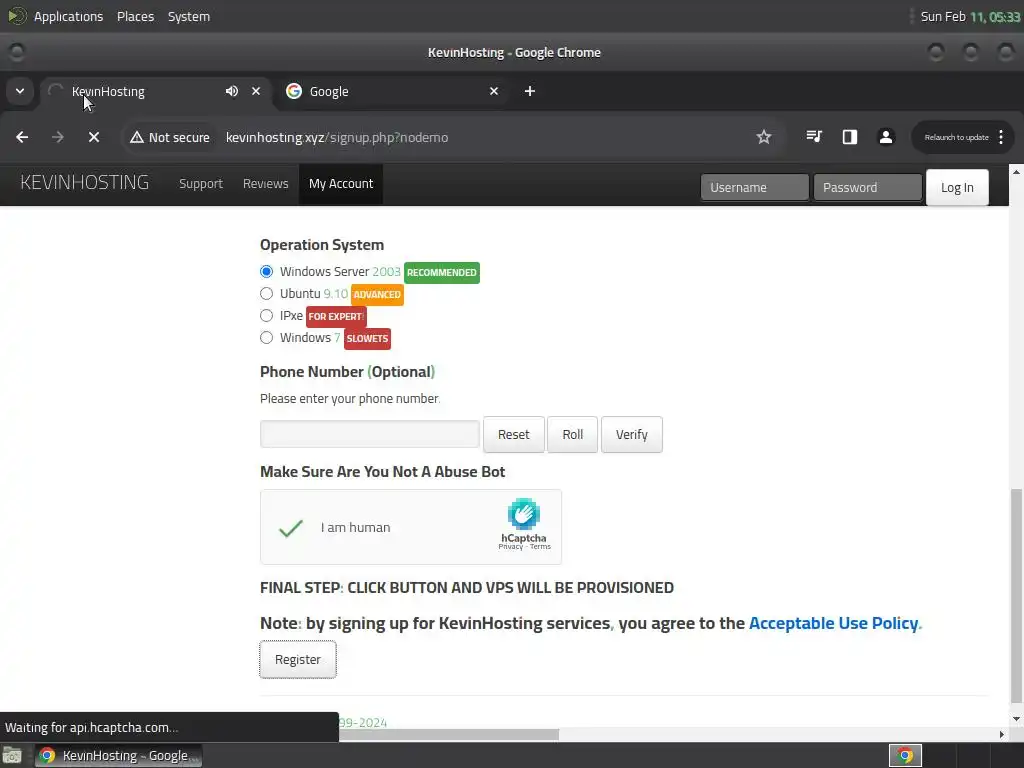Click the phone number input field
This screenshot has height=768, width=1024.
point(370,434)
